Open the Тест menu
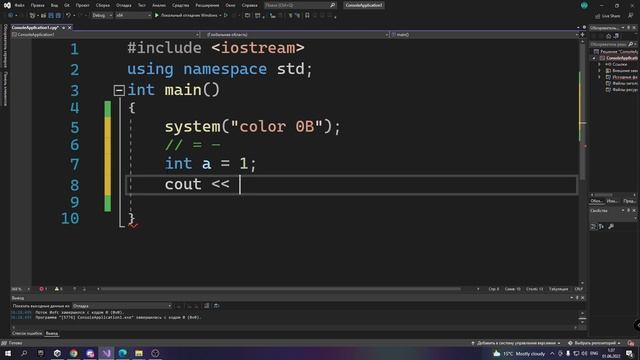Viewport: 640px width, 360px height. point(141,5)
